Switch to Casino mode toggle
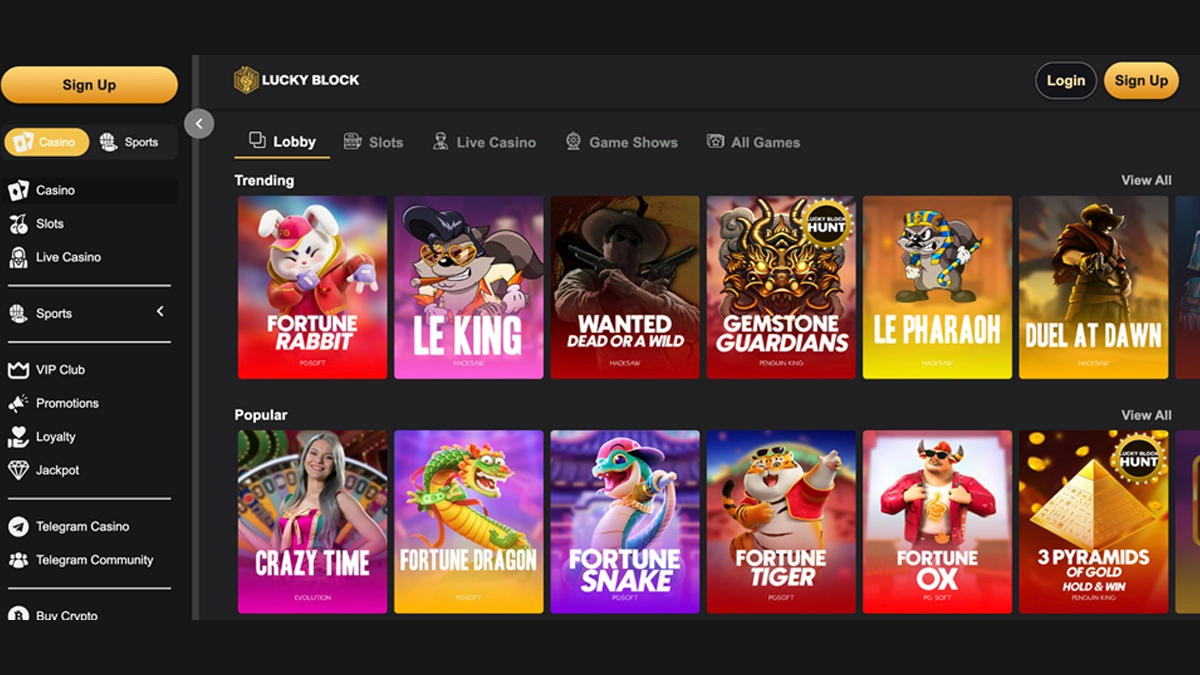 coord(46,142)
